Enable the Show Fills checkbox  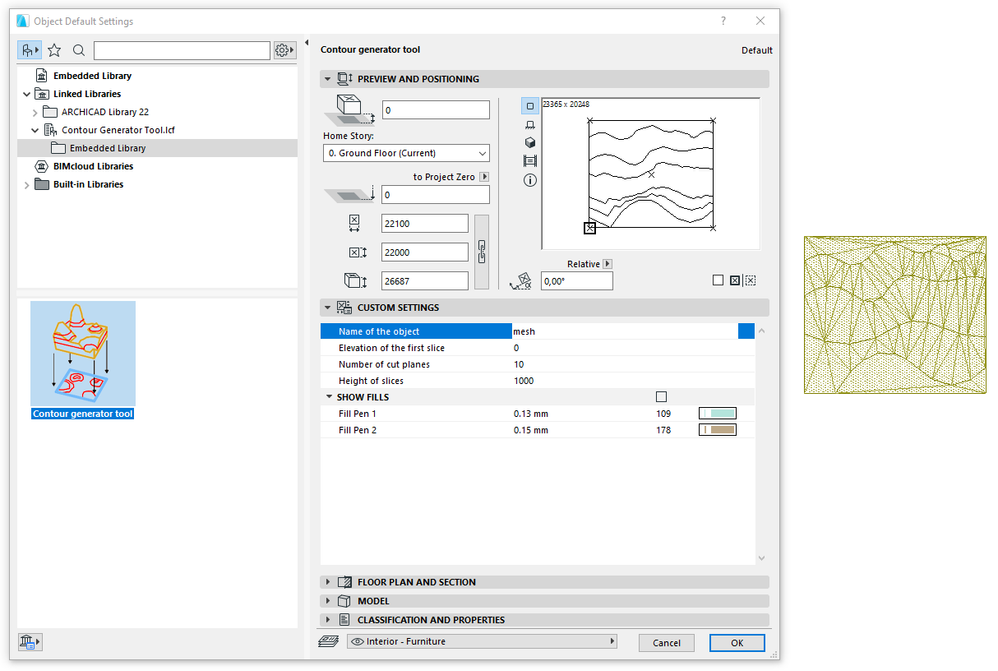tap(661, 397)
